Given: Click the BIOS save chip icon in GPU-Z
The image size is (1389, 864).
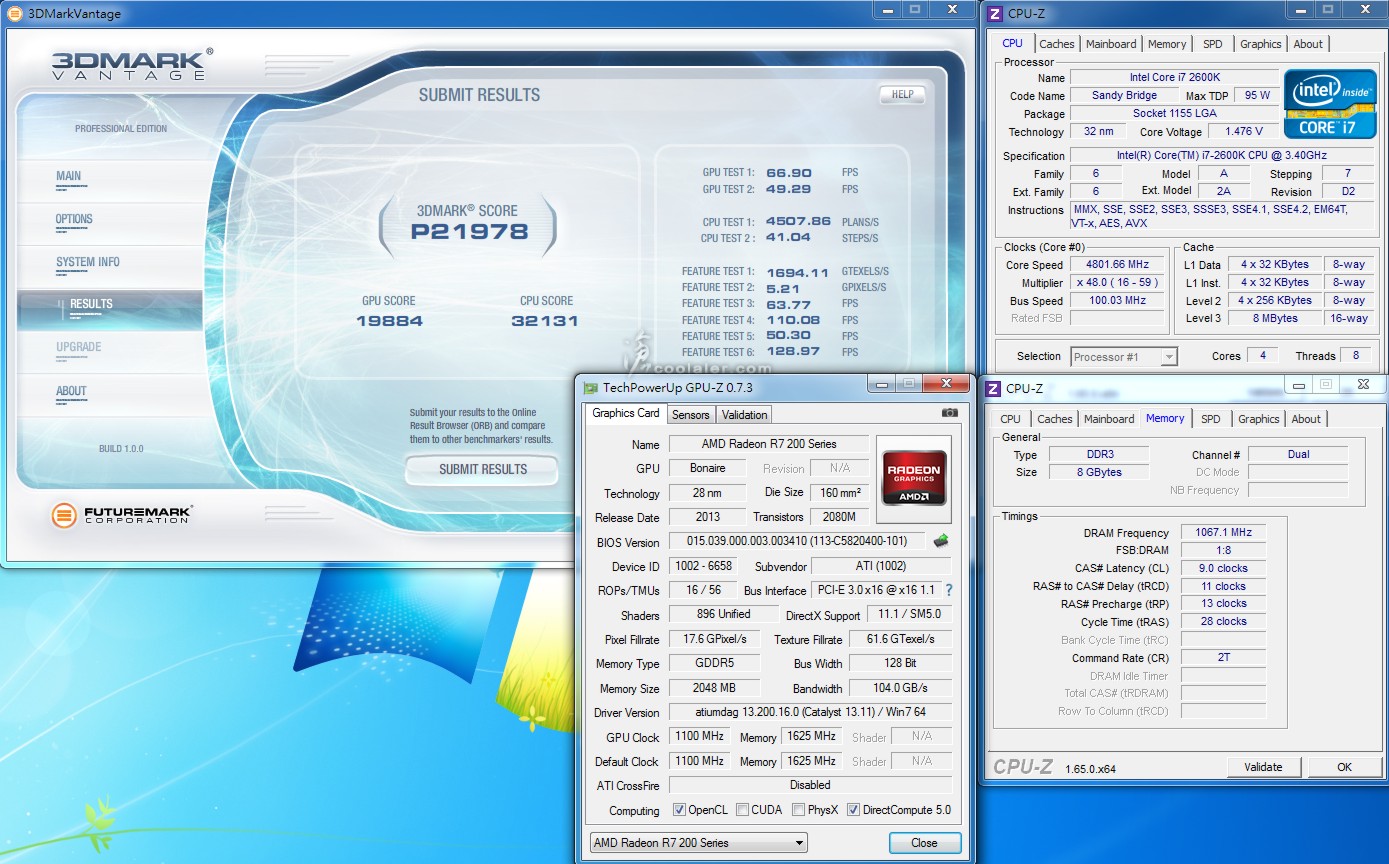Looking at the screenshot, I should (940, 541).
